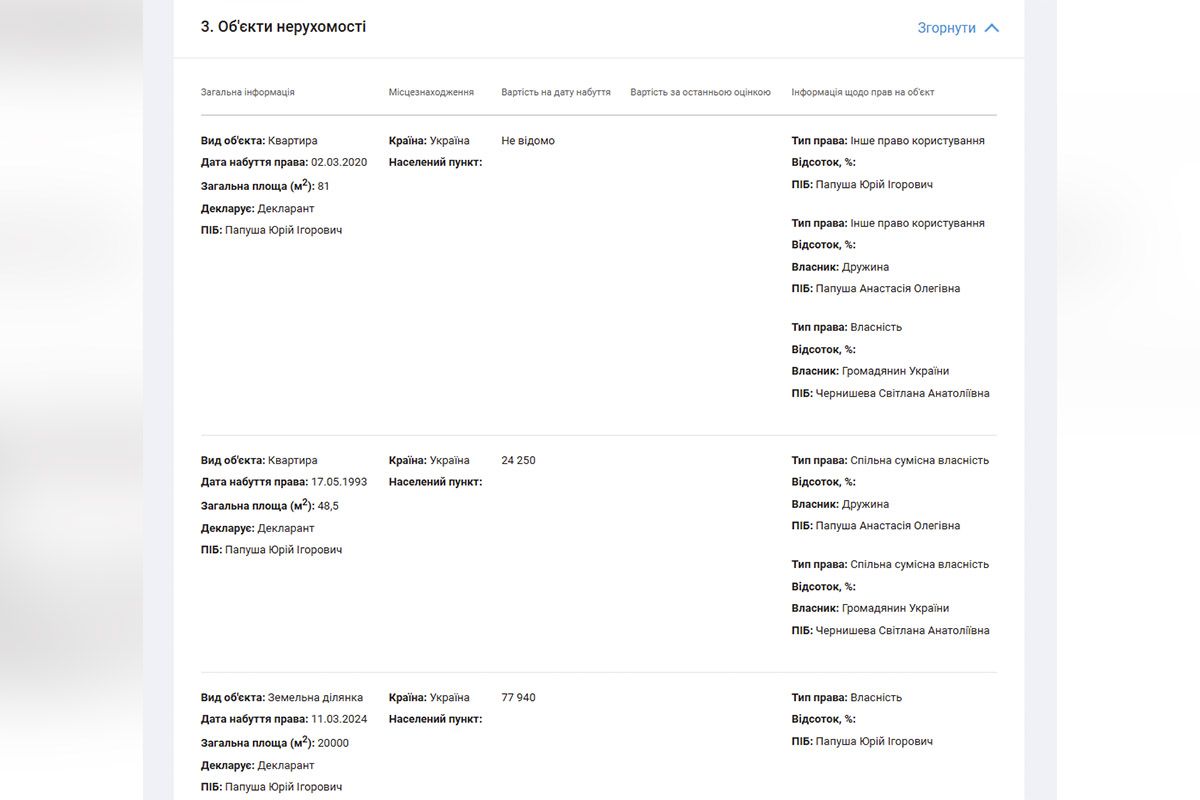
Task: Click the acquisition date 02.03.2020
Action: pyautogui.click(x=339, y=162)
